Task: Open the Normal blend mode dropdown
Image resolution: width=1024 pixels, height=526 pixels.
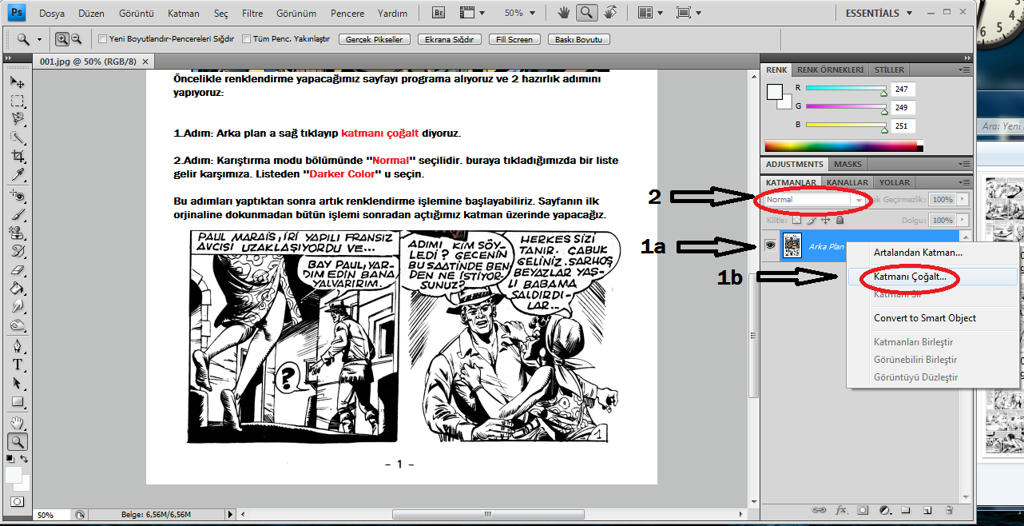Action: (x=814, y=200)
